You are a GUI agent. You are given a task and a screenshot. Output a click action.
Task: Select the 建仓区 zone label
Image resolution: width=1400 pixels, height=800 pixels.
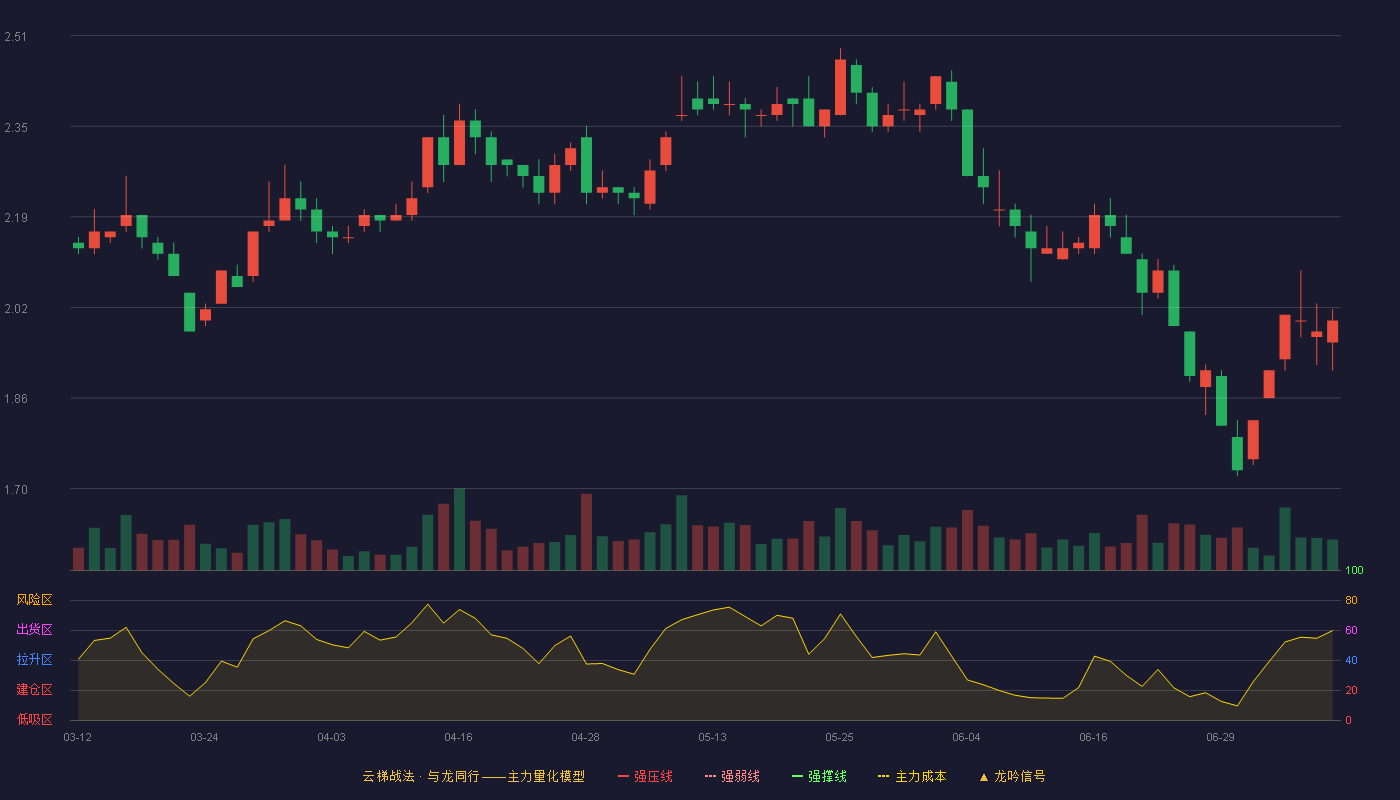click(34, 690)
